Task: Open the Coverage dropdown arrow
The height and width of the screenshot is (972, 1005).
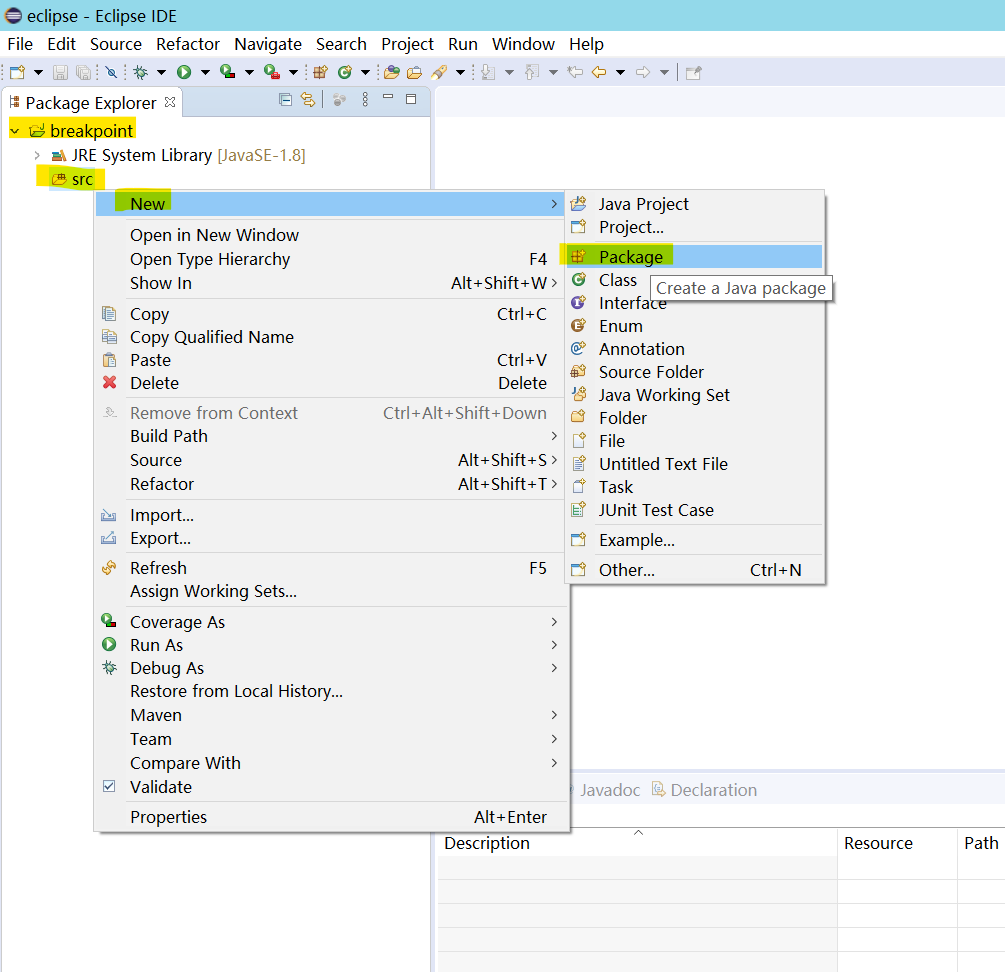Action: 249,72
